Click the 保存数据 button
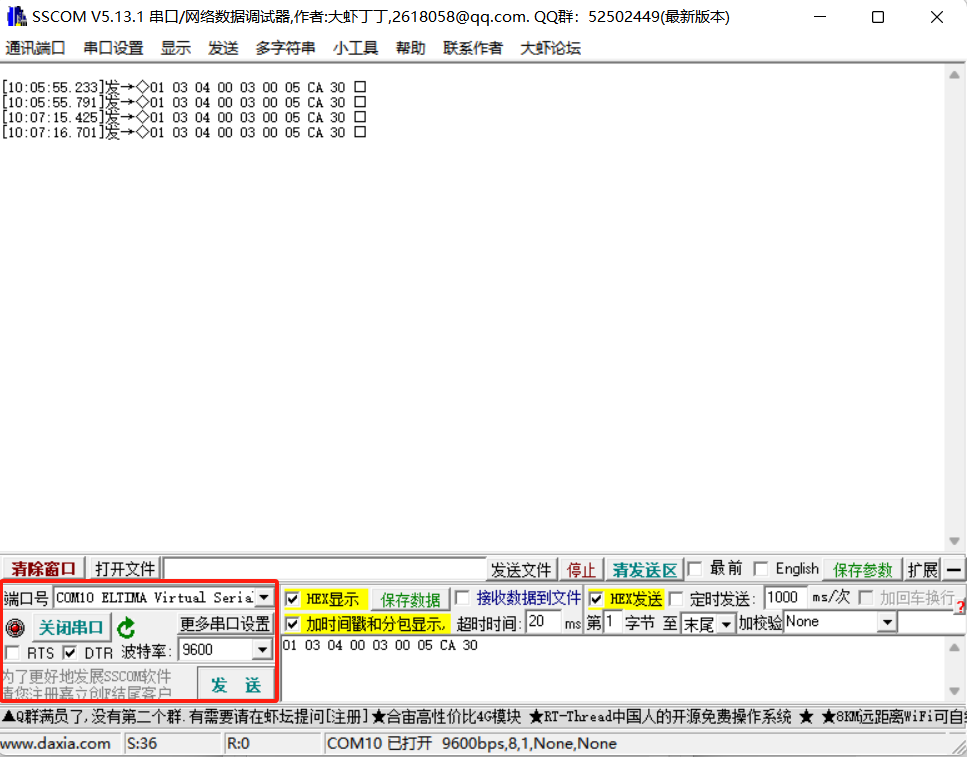 [410, 600]
